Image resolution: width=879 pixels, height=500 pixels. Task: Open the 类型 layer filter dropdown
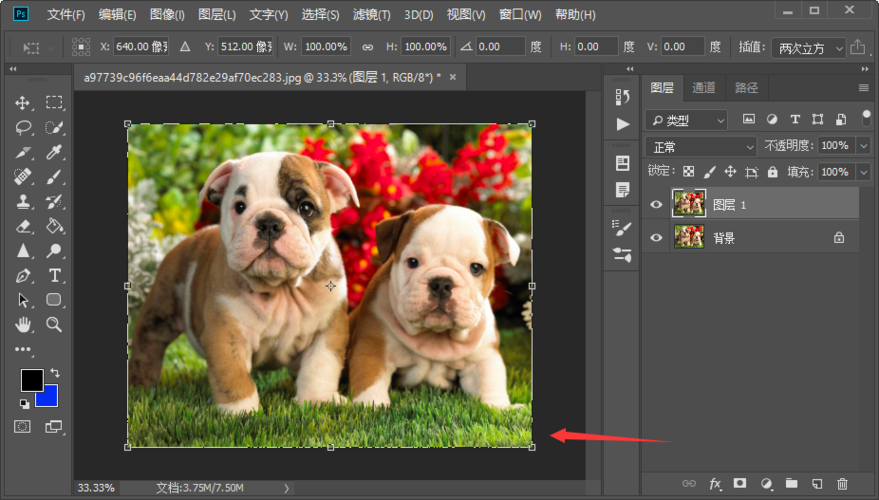[x=686, y=120]
